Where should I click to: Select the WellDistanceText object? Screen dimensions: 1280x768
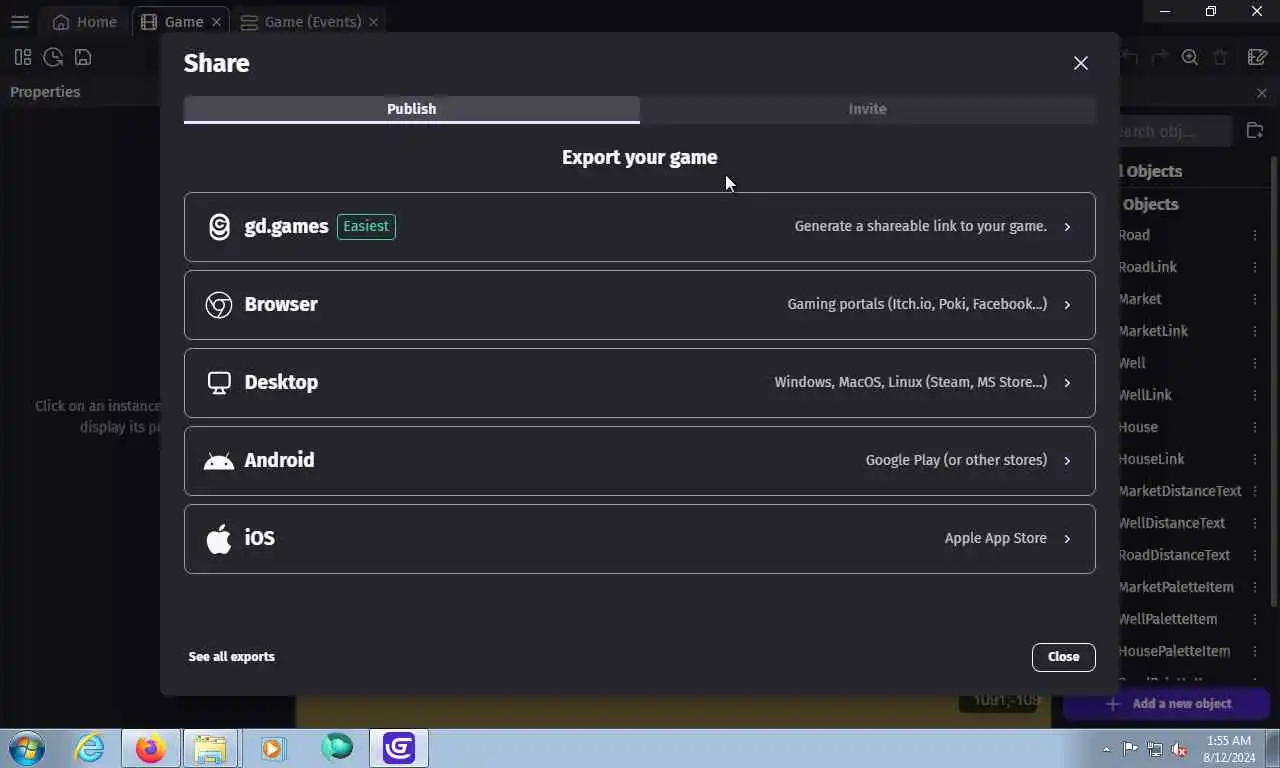click(1172, 523)
